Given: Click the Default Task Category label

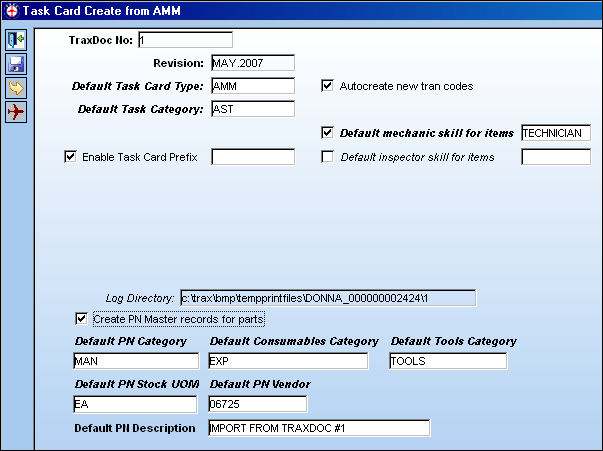Looking at the screenshot, I should point(140,109).
